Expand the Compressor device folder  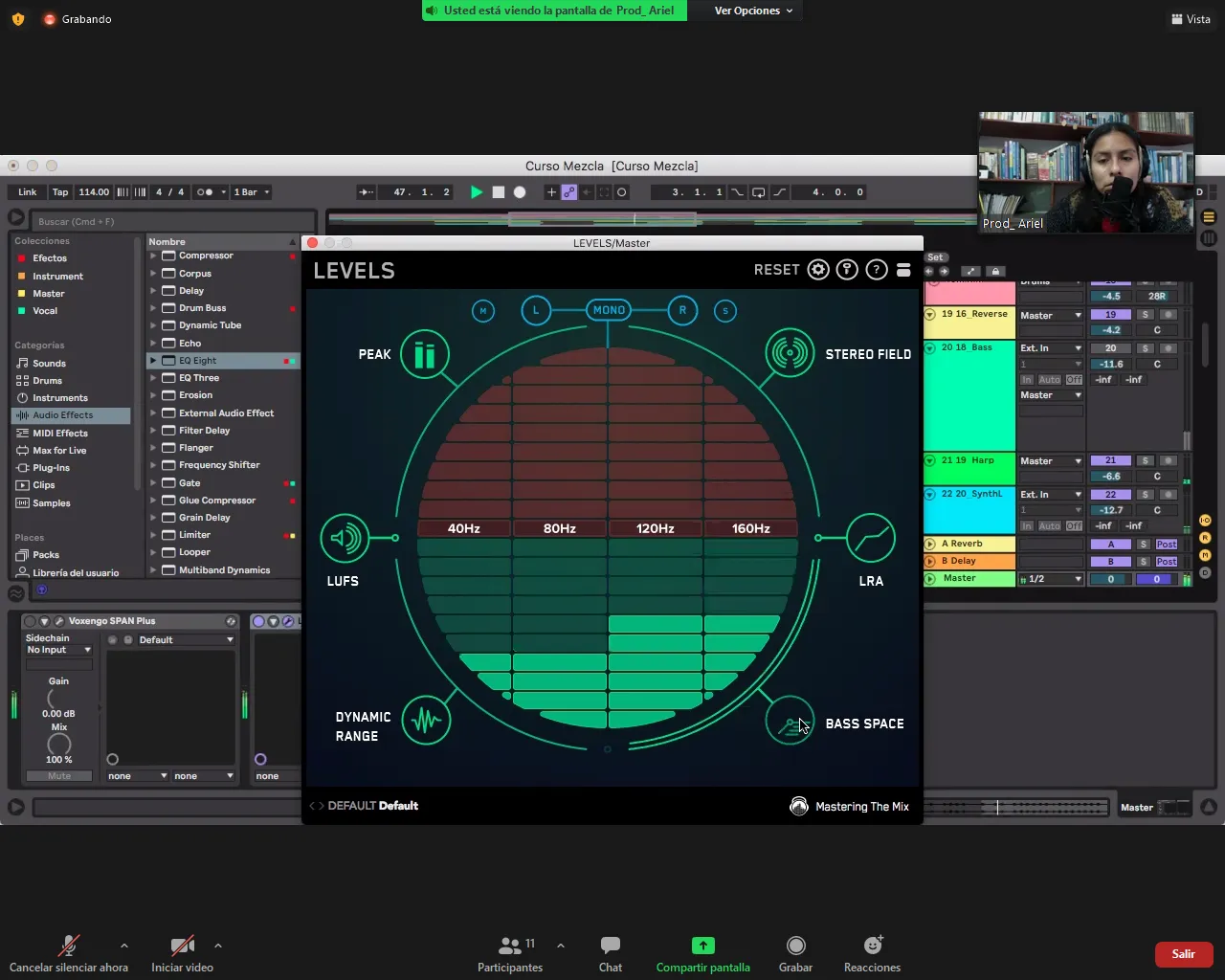(153, 256)
